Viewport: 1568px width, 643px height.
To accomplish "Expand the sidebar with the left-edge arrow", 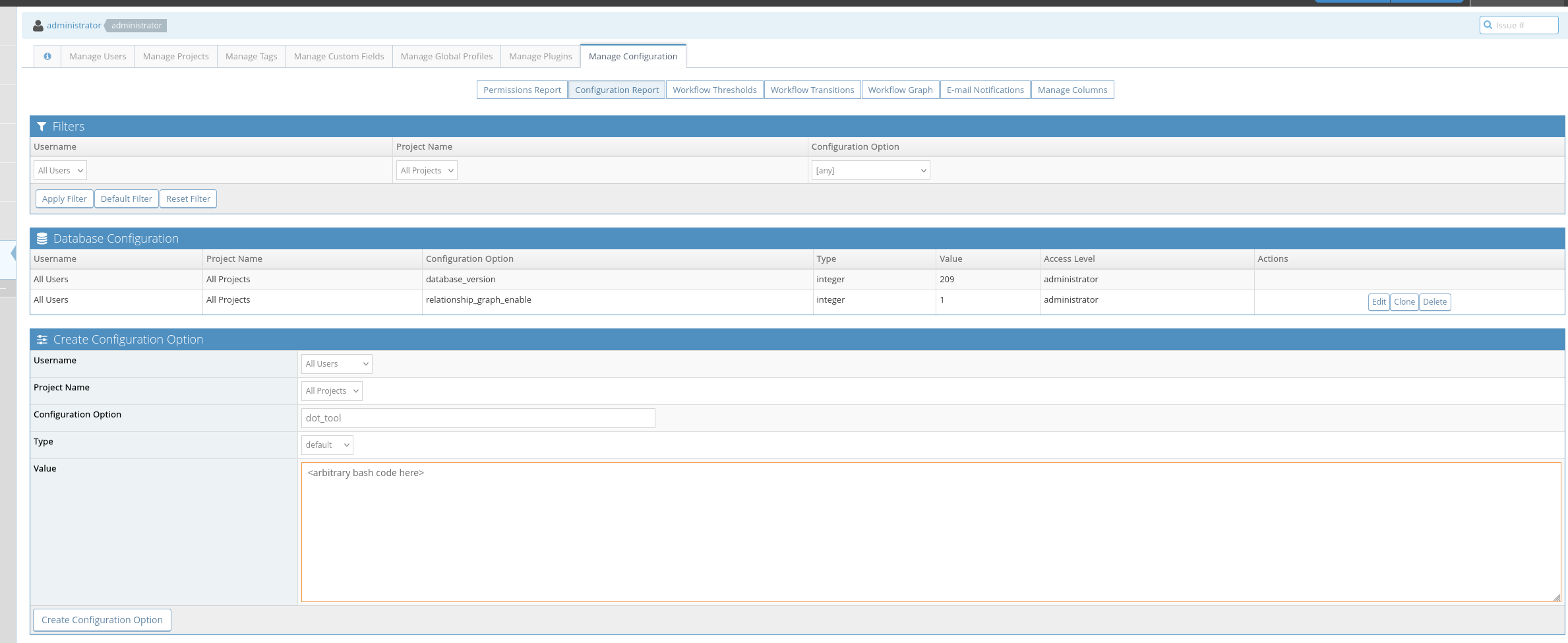I will click(x=13, y=253).
